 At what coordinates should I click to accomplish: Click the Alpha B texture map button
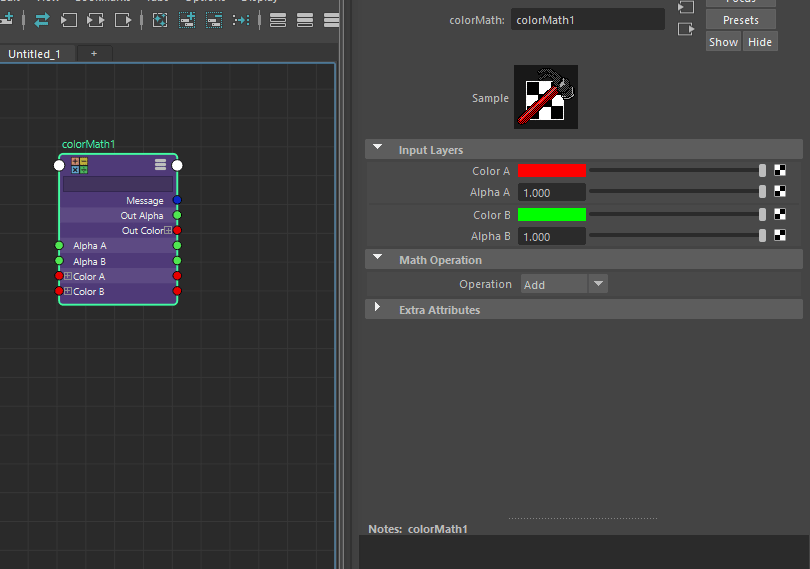780,236
